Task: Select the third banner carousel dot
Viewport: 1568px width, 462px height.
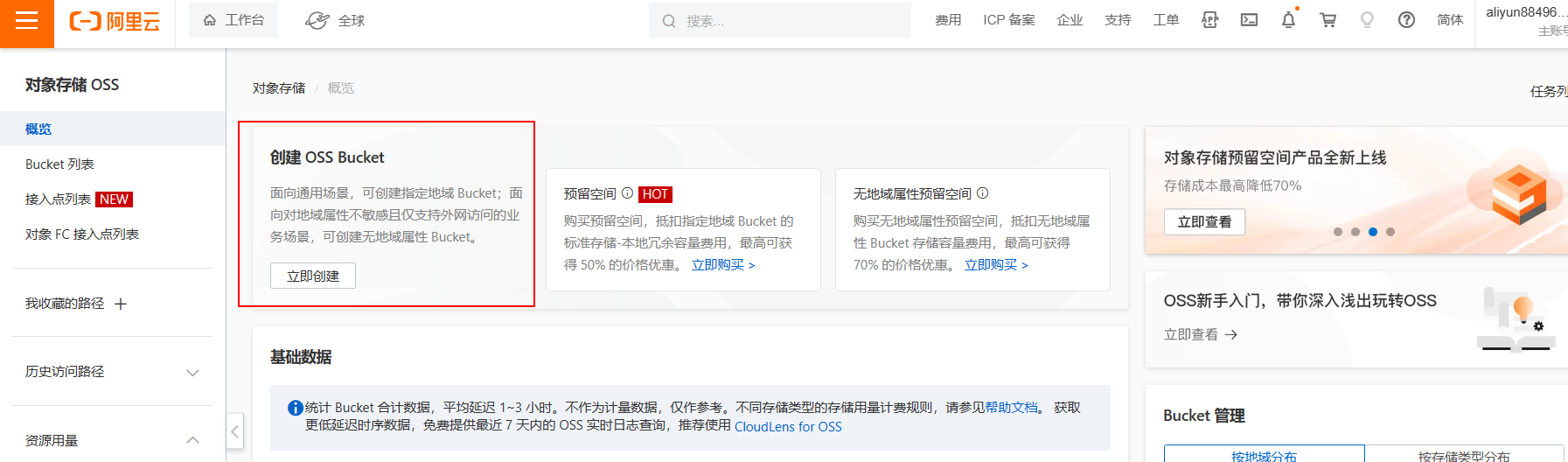Action: (1373, 232)
